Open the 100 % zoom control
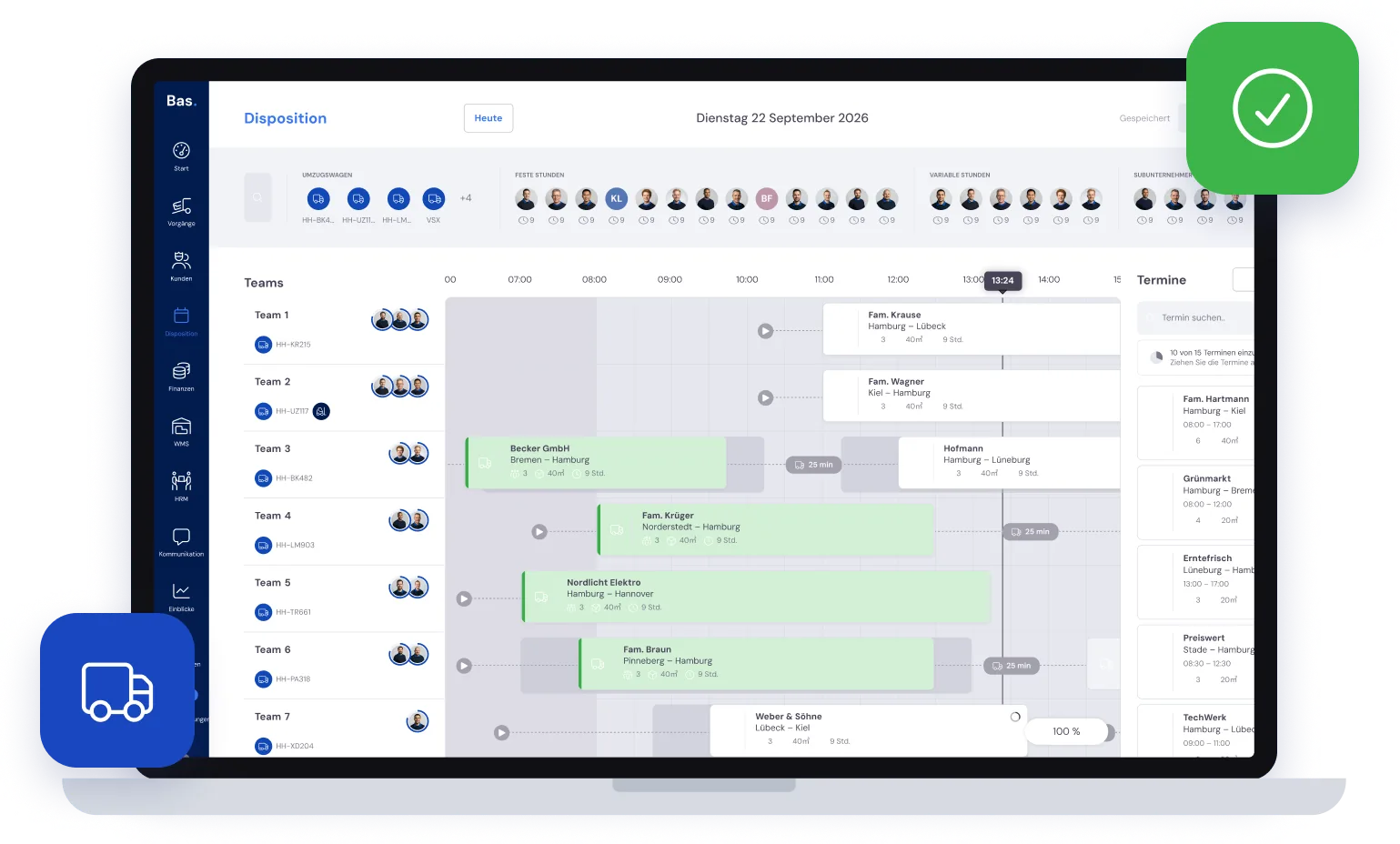1400x844 pixels. (x=1066, y=731)
